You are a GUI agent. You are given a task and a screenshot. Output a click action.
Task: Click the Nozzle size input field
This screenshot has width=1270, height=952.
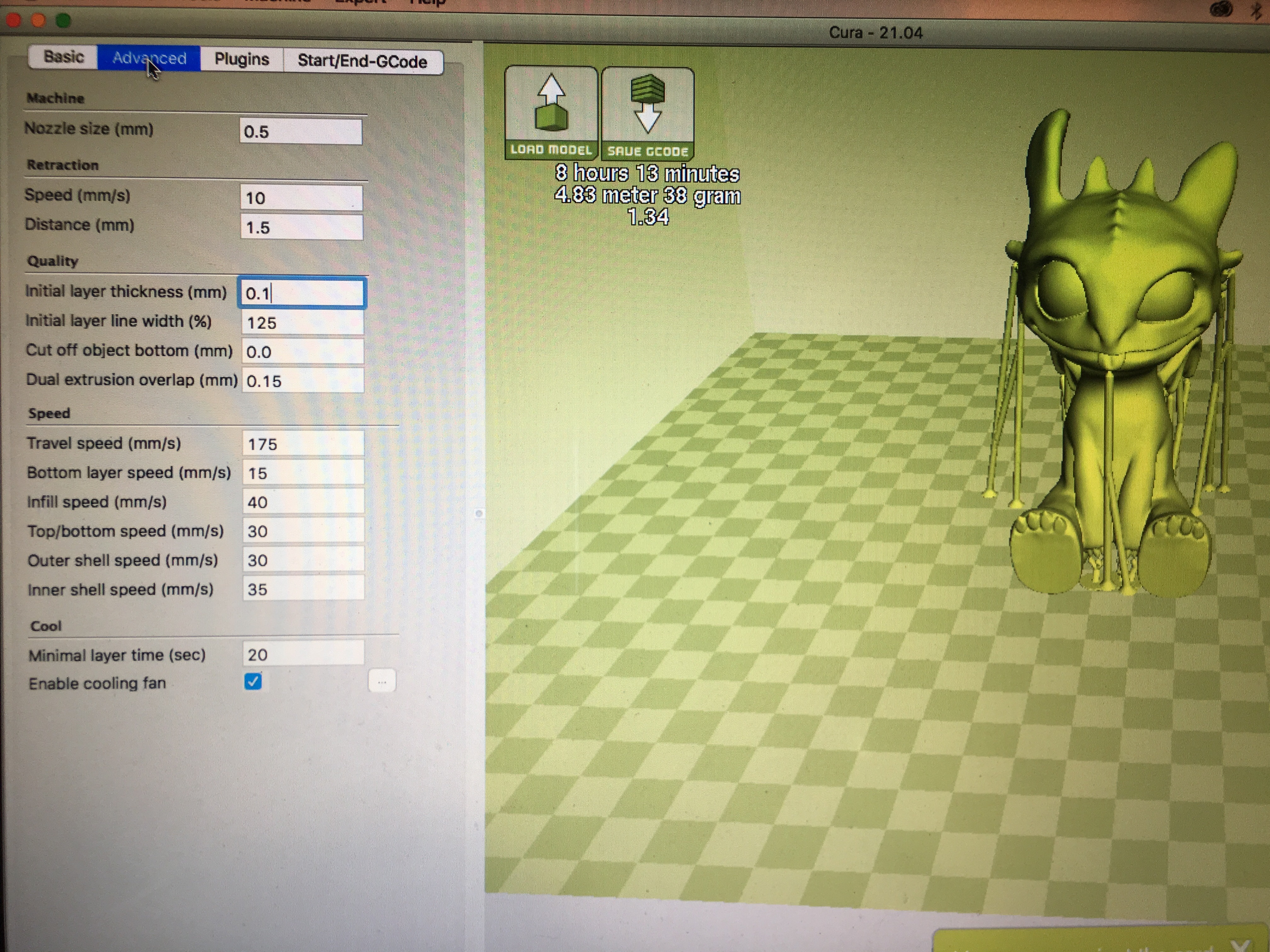click(301, 132)
